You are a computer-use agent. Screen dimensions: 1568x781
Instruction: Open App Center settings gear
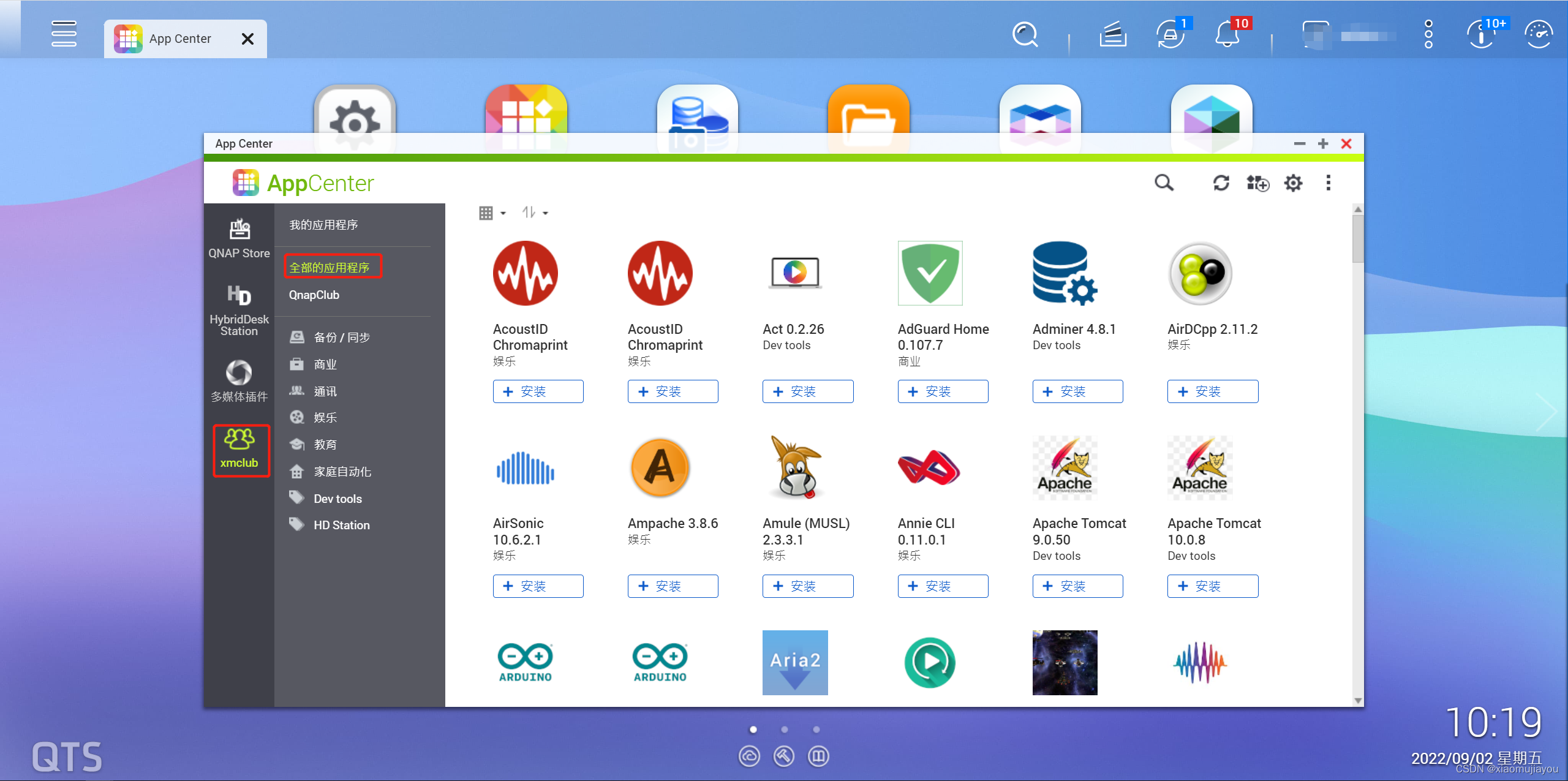[x=1293, y=183]
